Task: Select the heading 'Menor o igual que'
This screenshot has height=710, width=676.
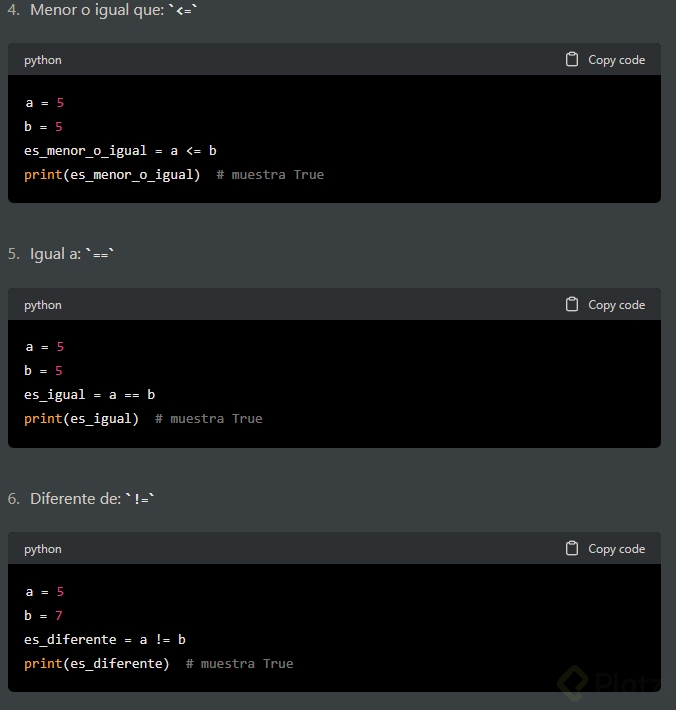Action: pyautogui.click(x=97, y=10)
